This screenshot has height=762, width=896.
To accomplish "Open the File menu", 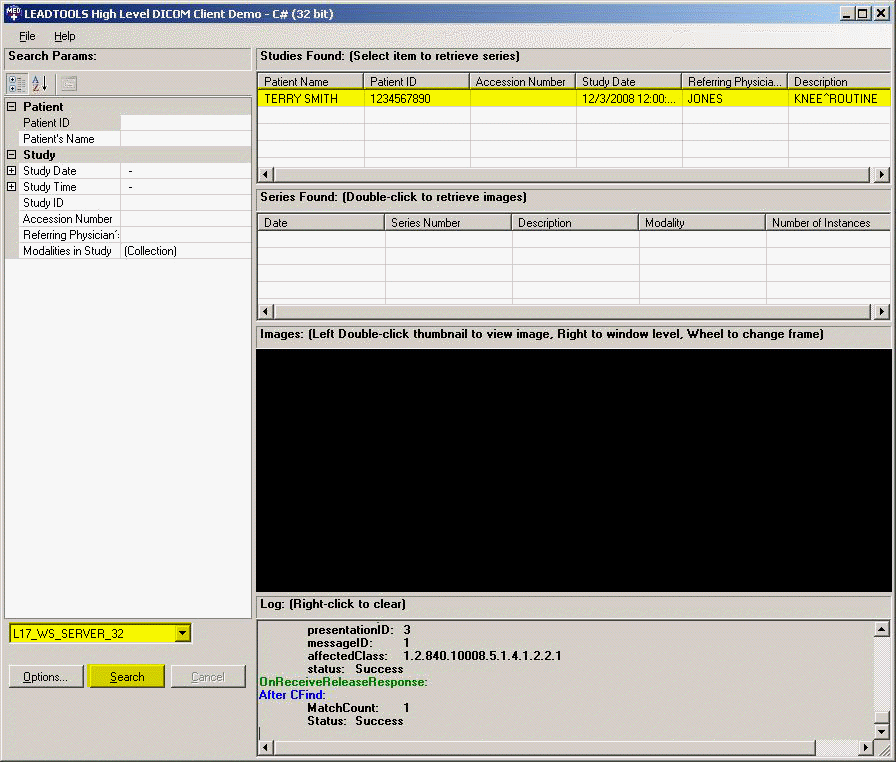I will pos(27,36).
